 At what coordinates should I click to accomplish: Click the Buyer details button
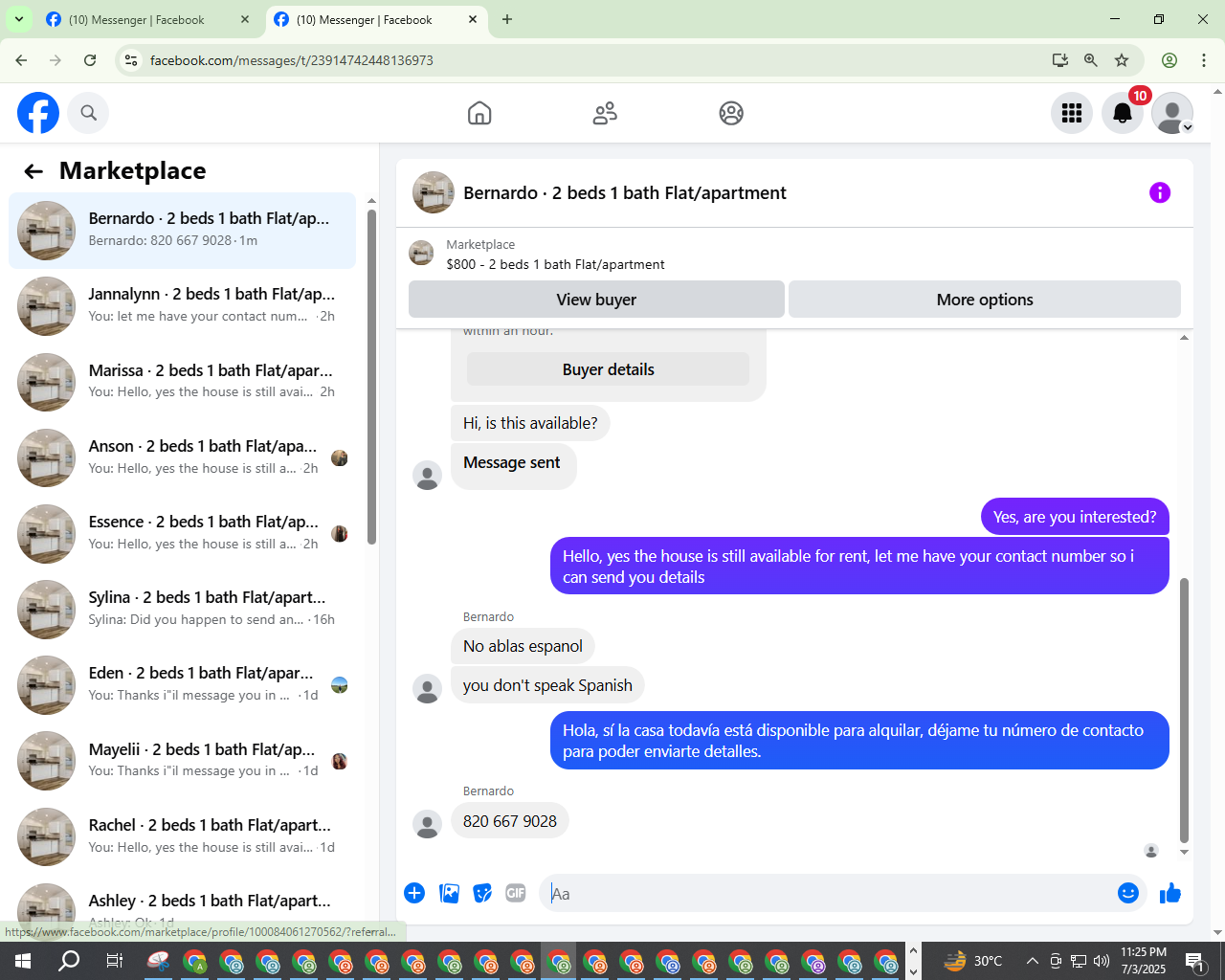(608, 369)
